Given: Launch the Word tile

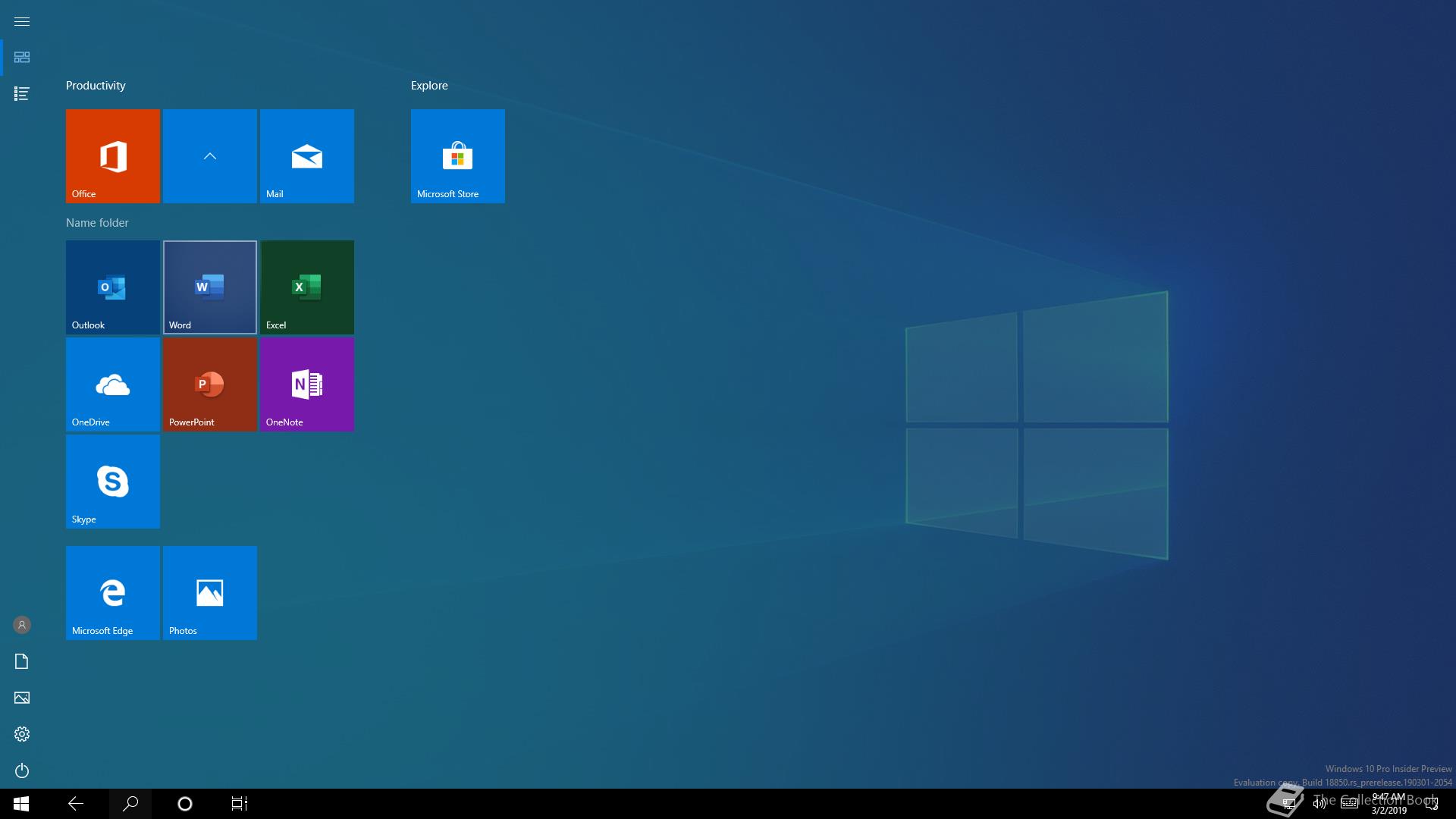Looking at the screenshot, I should [210, 287].
